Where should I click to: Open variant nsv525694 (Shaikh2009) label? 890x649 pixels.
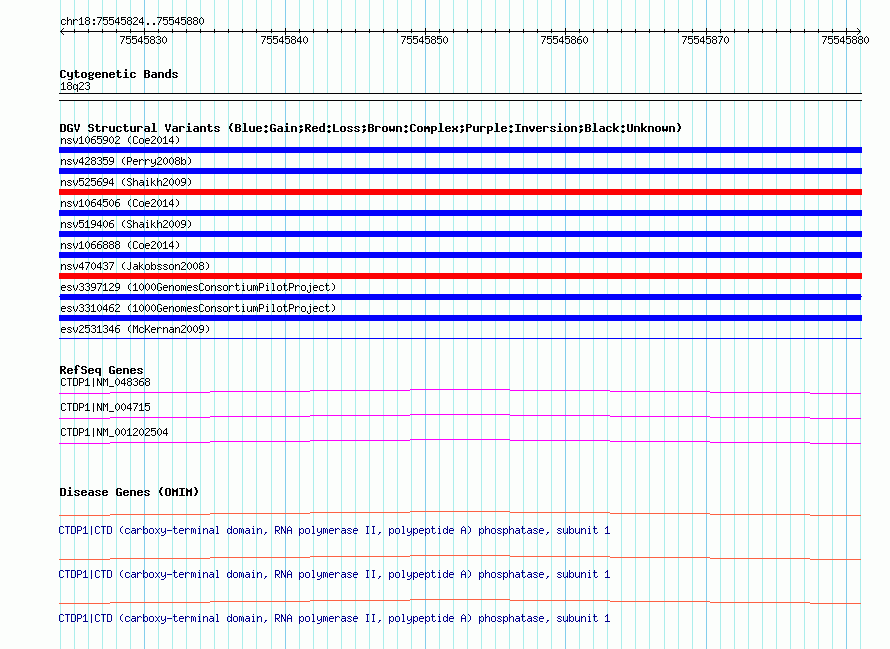126,182
